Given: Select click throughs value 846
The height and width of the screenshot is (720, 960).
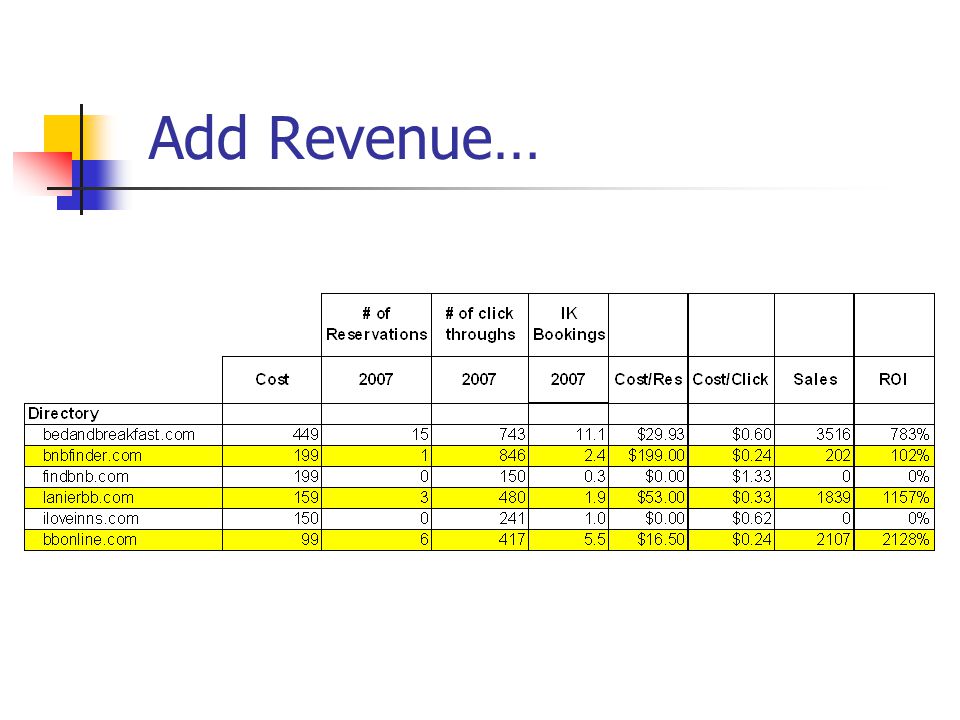Looking at the screenshot, I should (x=480, y=456).
